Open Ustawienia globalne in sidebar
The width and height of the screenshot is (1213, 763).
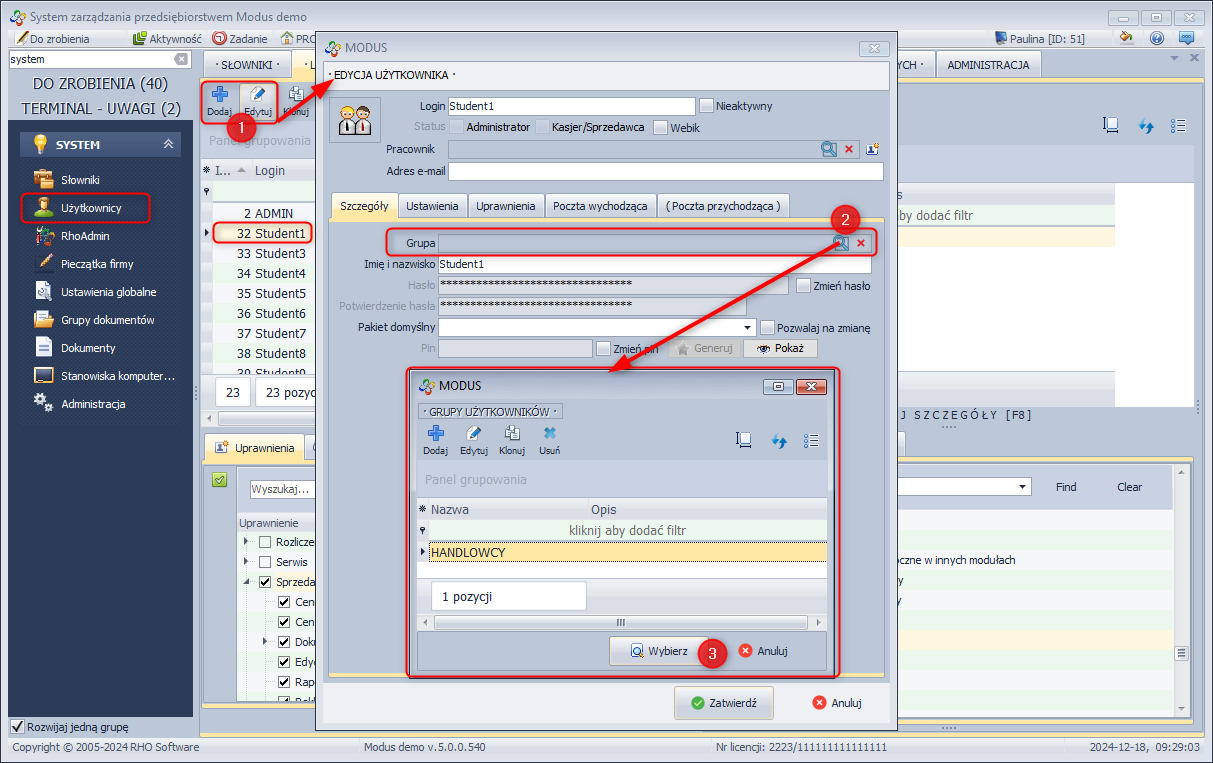(108, 292)
